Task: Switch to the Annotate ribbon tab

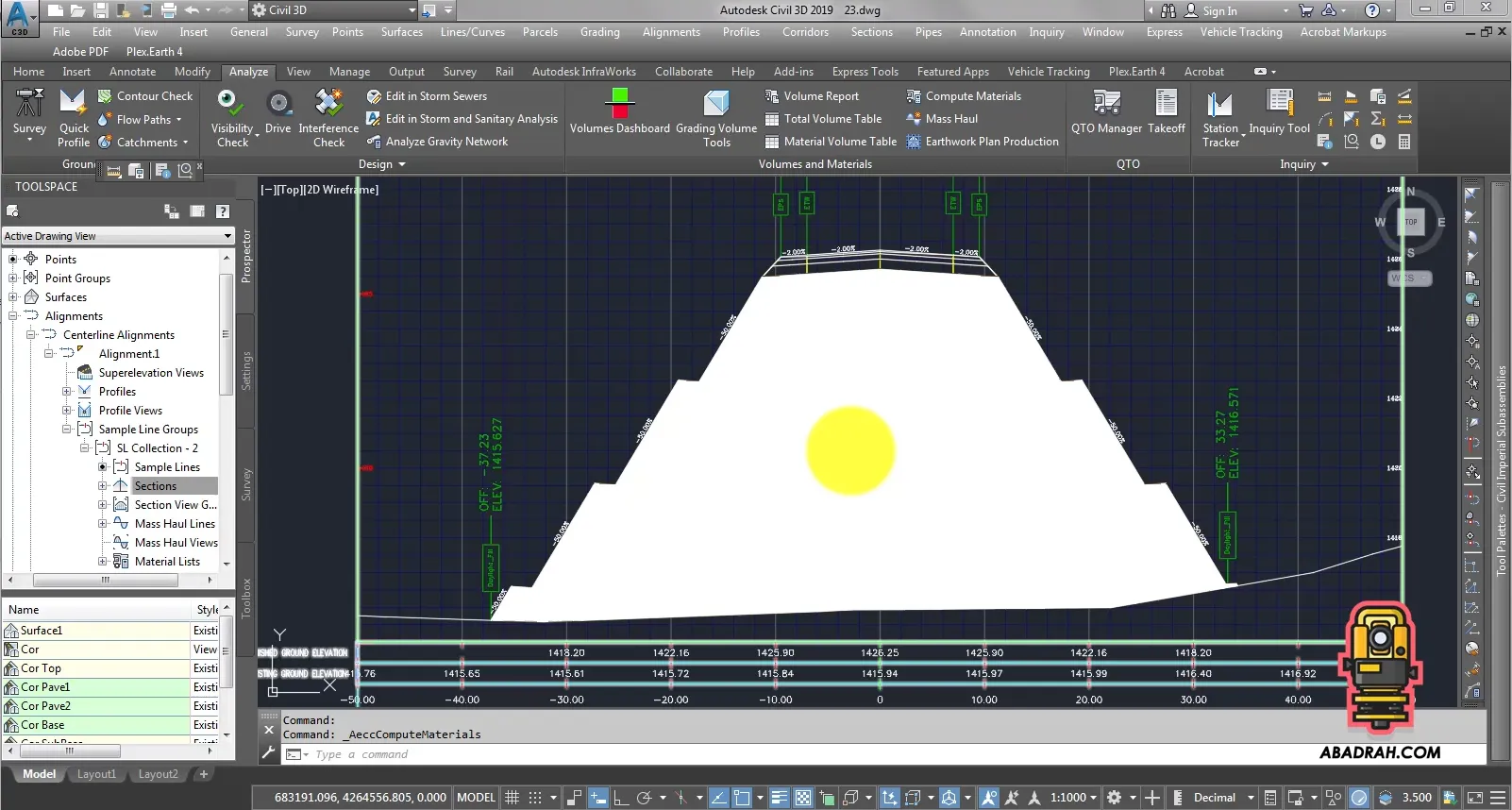Action: (132, 72)
